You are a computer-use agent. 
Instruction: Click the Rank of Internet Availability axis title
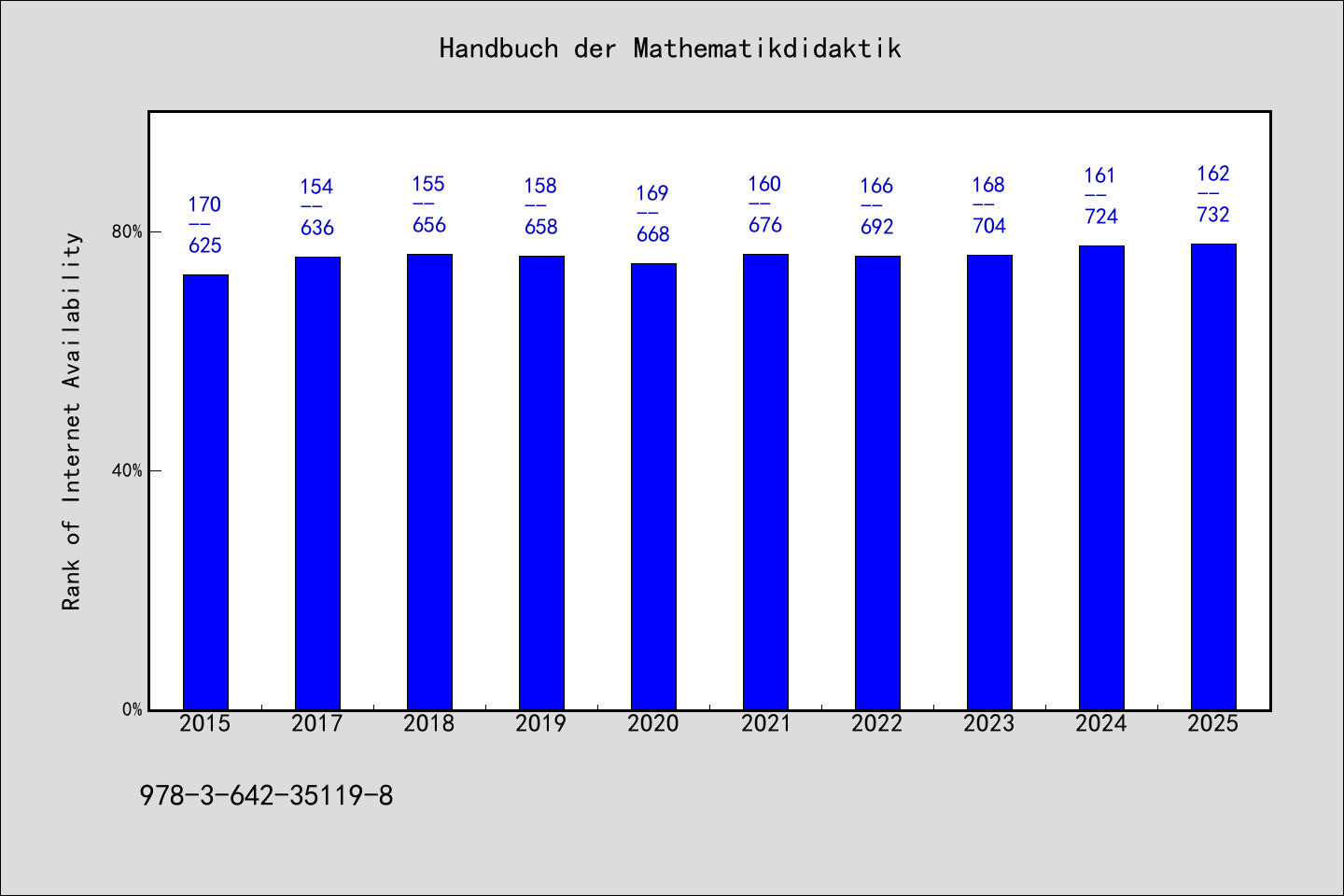(72, 421)
